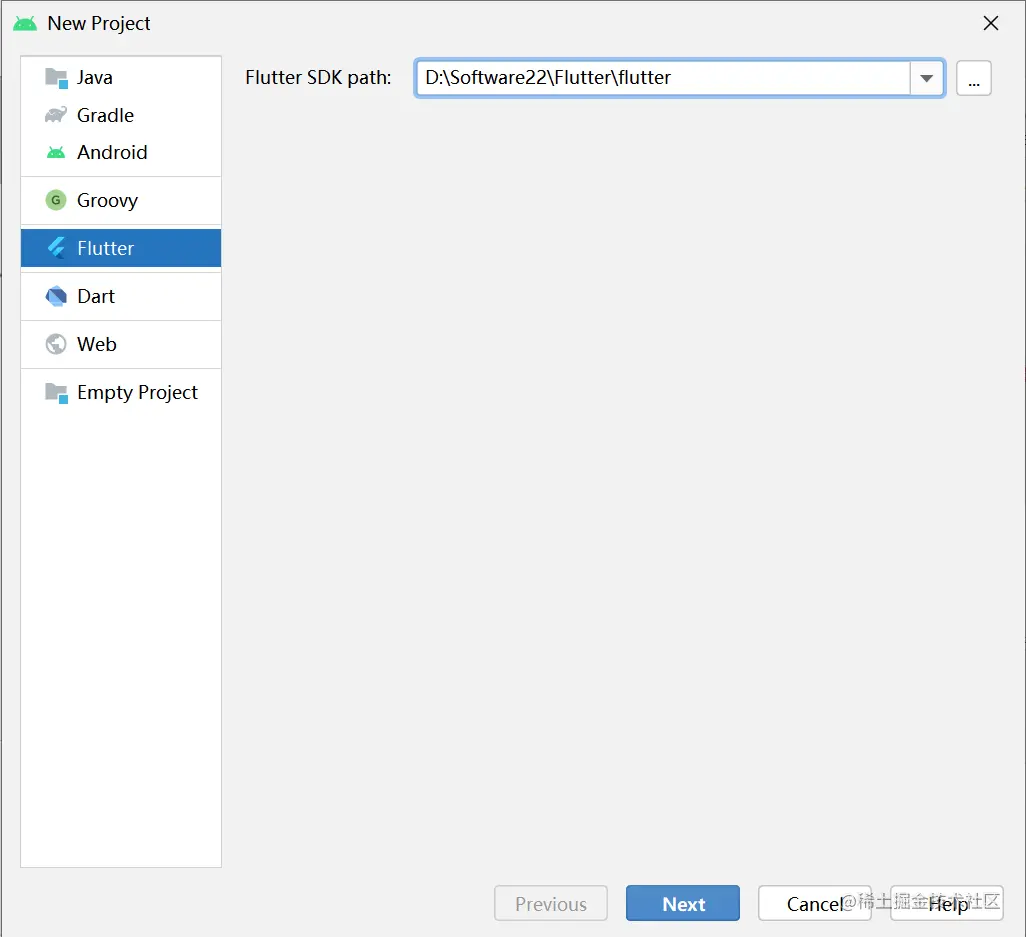1026x937 pixels.
Task: Click the Dart logo icon
Action: coord(56,296)
